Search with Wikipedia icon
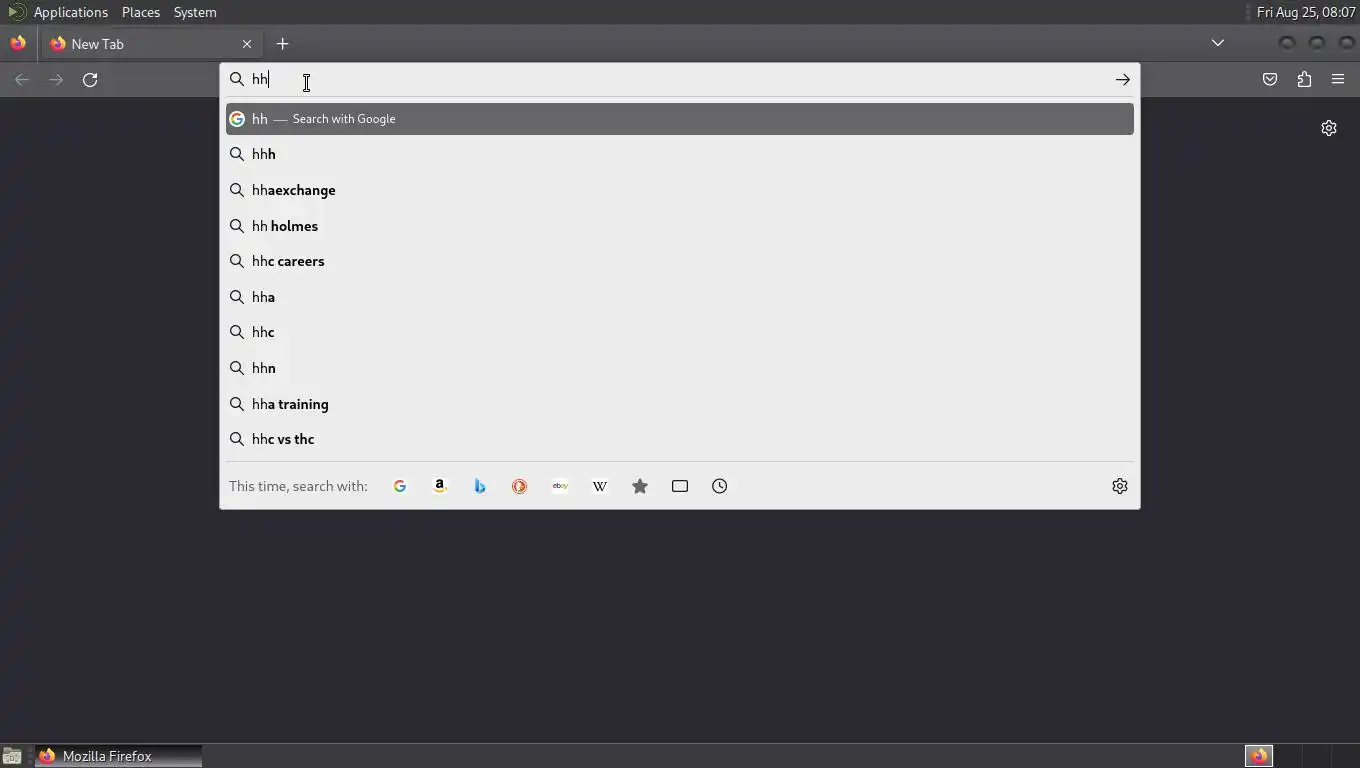 [600, 486]
